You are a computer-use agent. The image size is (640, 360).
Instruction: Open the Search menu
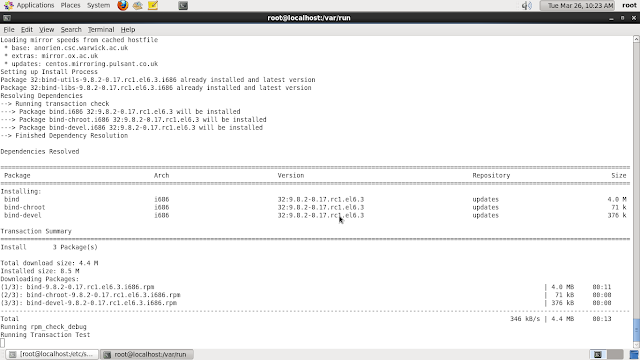pos(71,29)
